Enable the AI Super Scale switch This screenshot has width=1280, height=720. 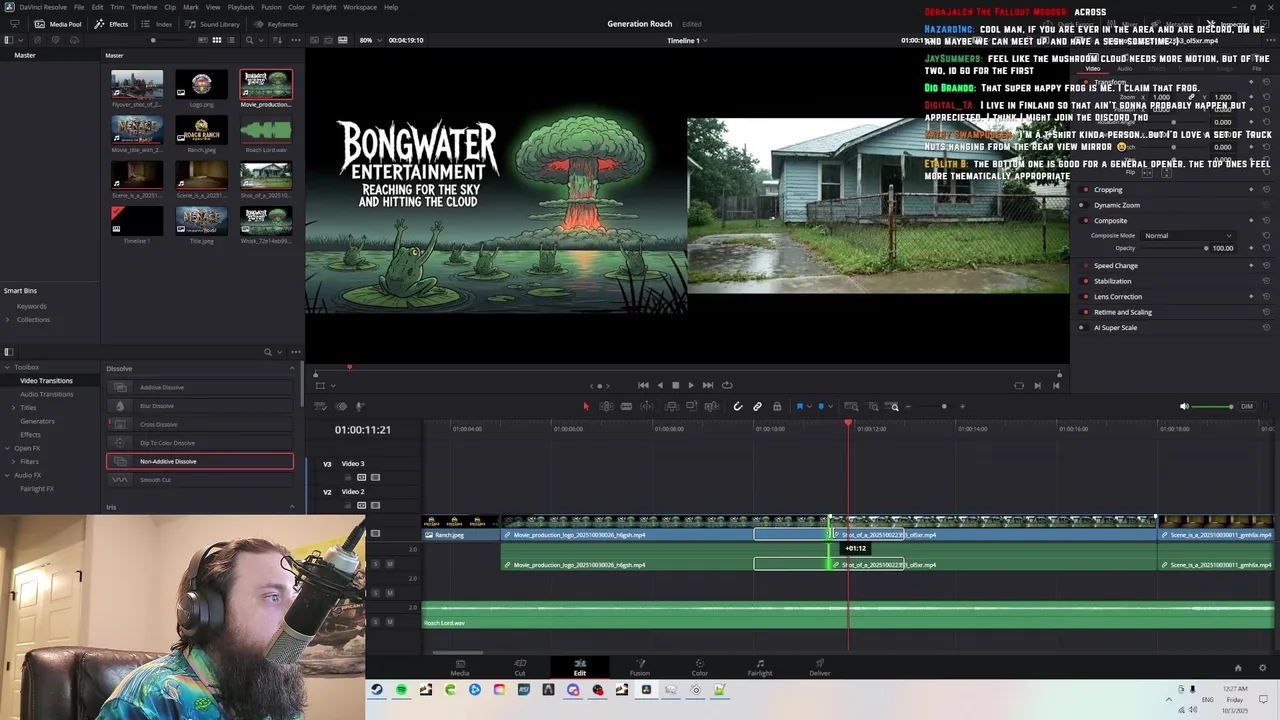pyautogui.click(x=1082, y=328)
